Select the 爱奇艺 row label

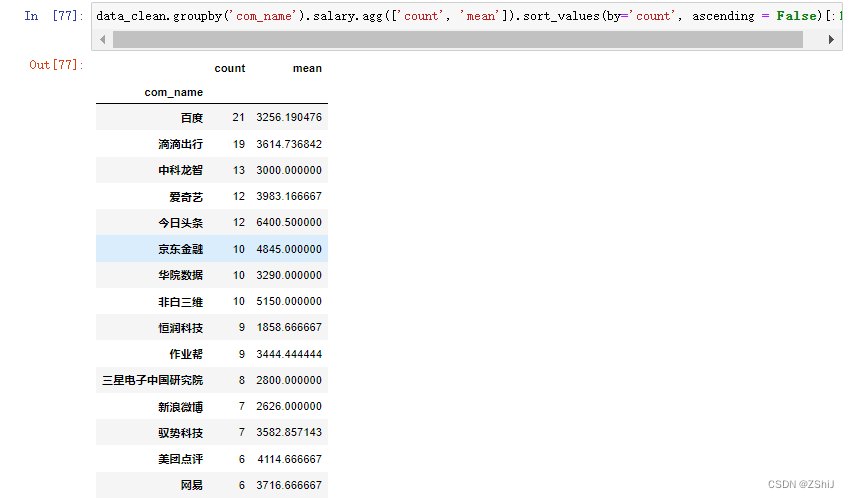point(186,196)
